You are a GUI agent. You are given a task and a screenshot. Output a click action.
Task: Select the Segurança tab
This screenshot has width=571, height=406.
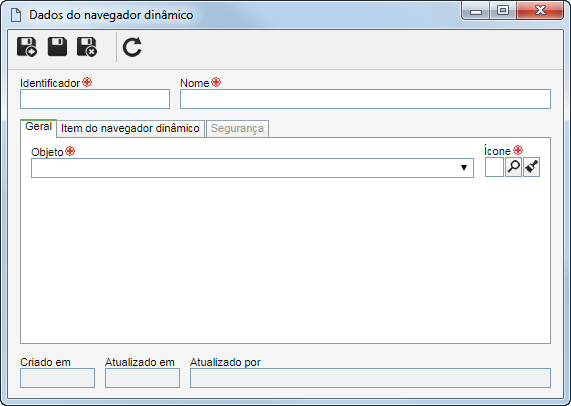click(237, 129)
